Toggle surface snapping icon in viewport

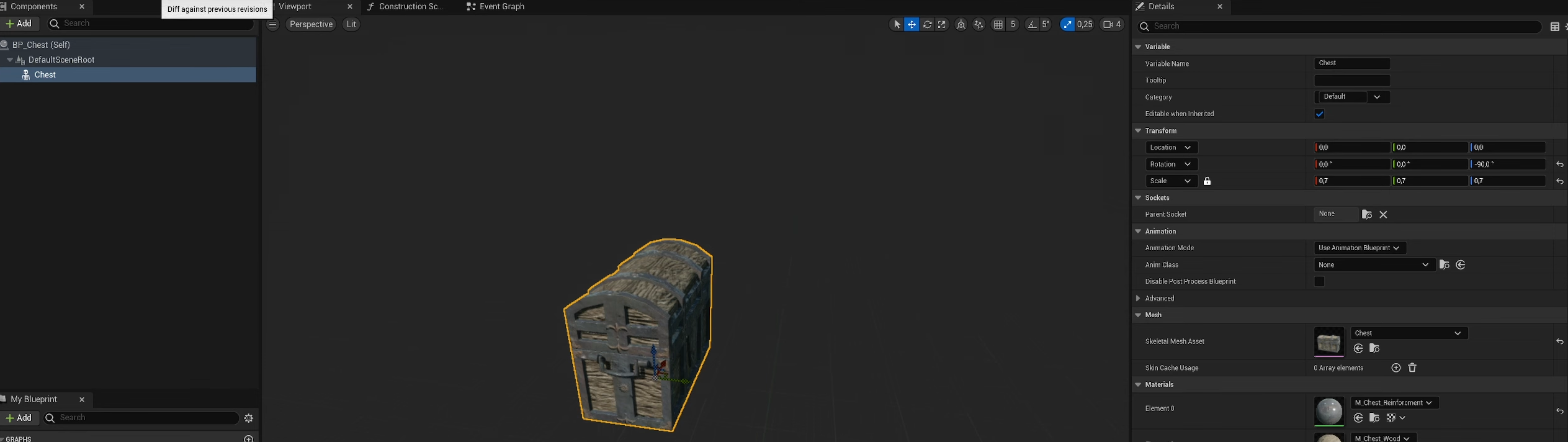click(x=979, y=24)
